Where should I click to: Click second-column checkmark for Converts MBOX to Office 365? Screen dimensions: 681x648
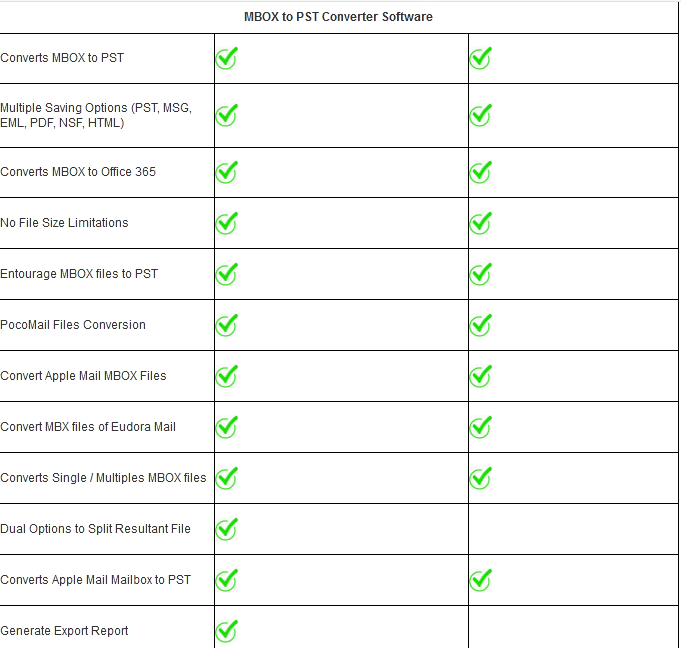pos(480,172)
